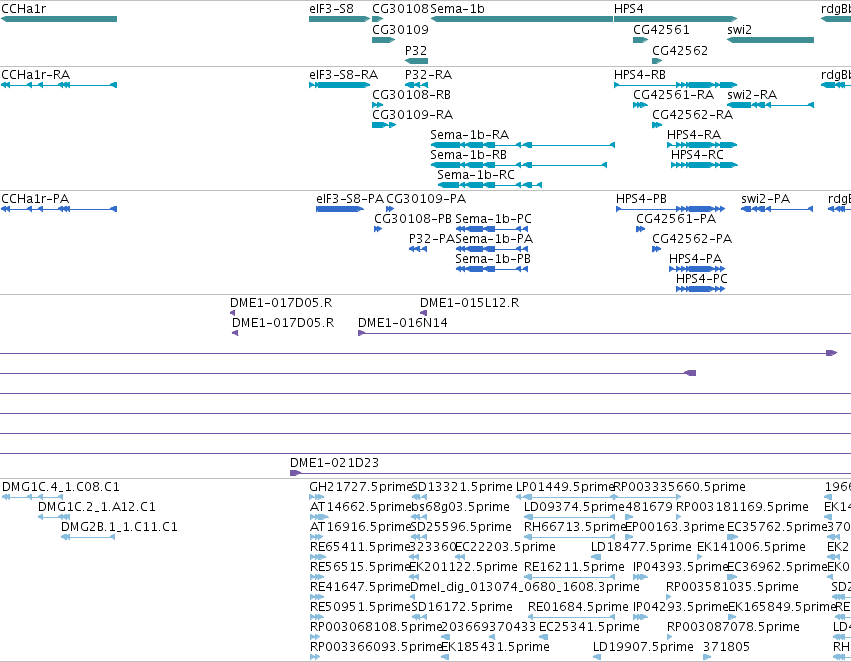Click the RP003581035.5prime EST label
The image size is (851, 662).
pos(732,588)
